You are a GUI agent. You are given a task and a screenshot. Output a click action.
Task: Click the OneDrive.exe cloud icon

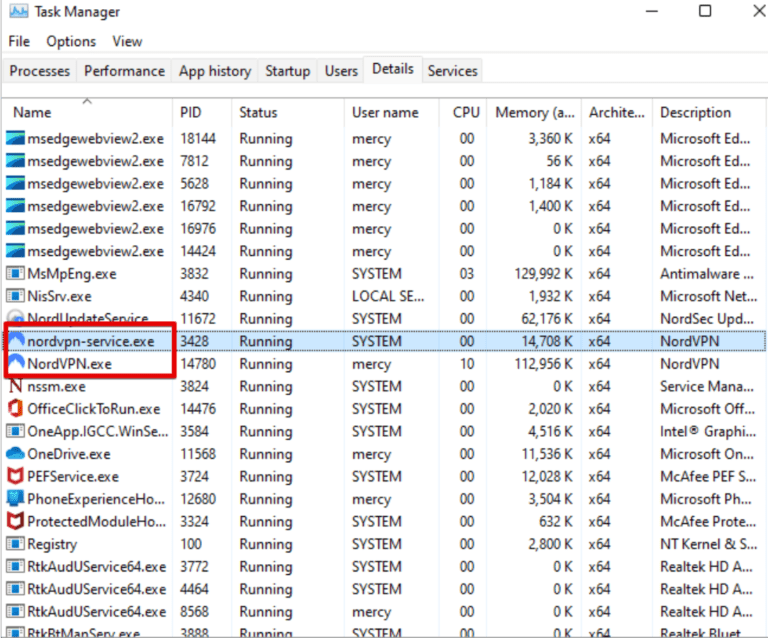(15, 454)
